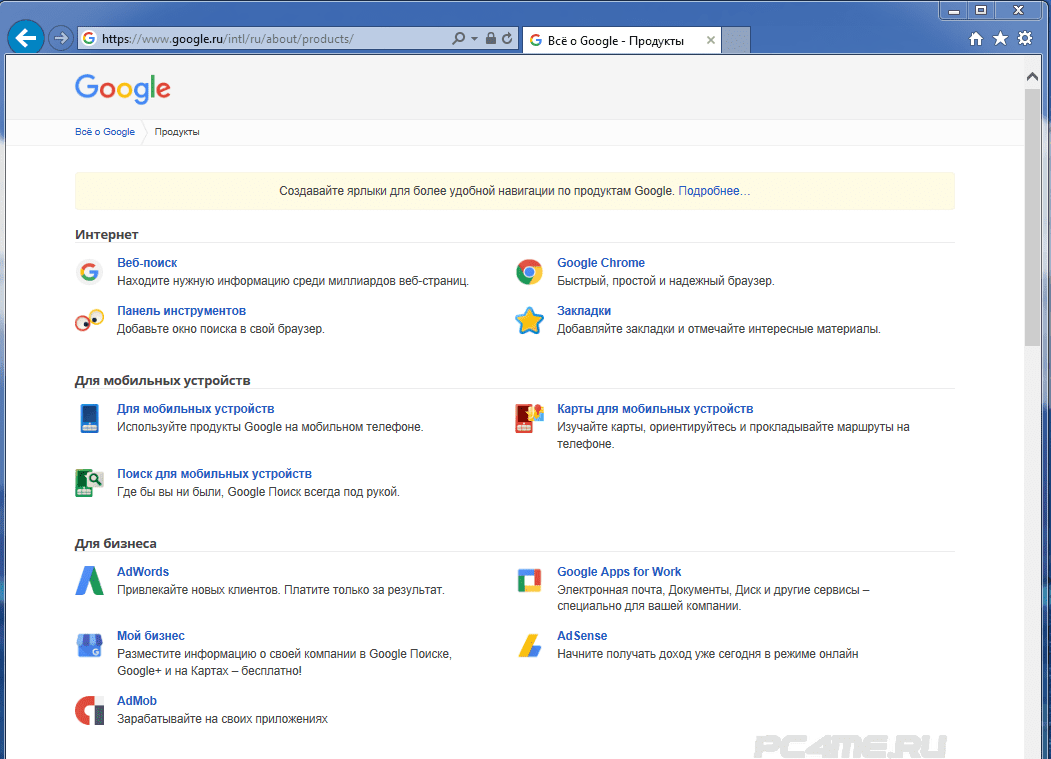
Task: Click 'Подробнее…' link in yellow banner
Action: [x=714, y=191]
